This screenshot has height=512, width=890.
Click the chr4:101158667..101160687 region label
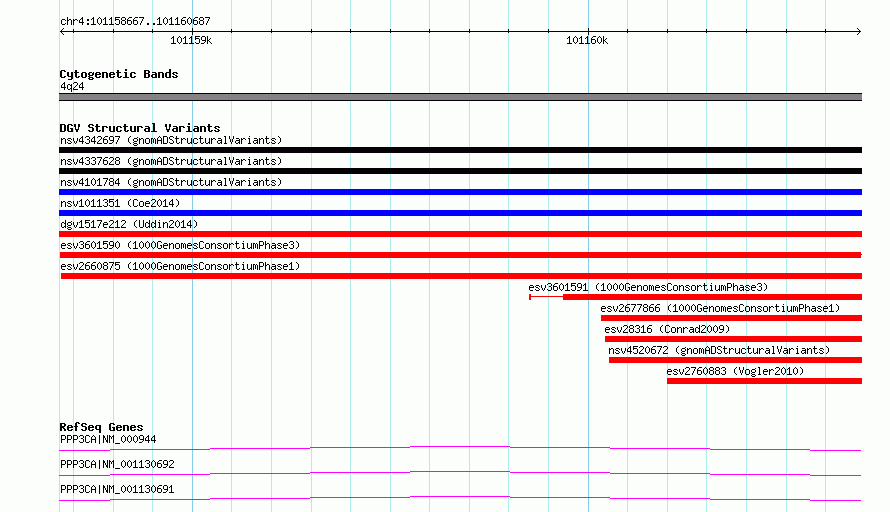click(135, 21)
